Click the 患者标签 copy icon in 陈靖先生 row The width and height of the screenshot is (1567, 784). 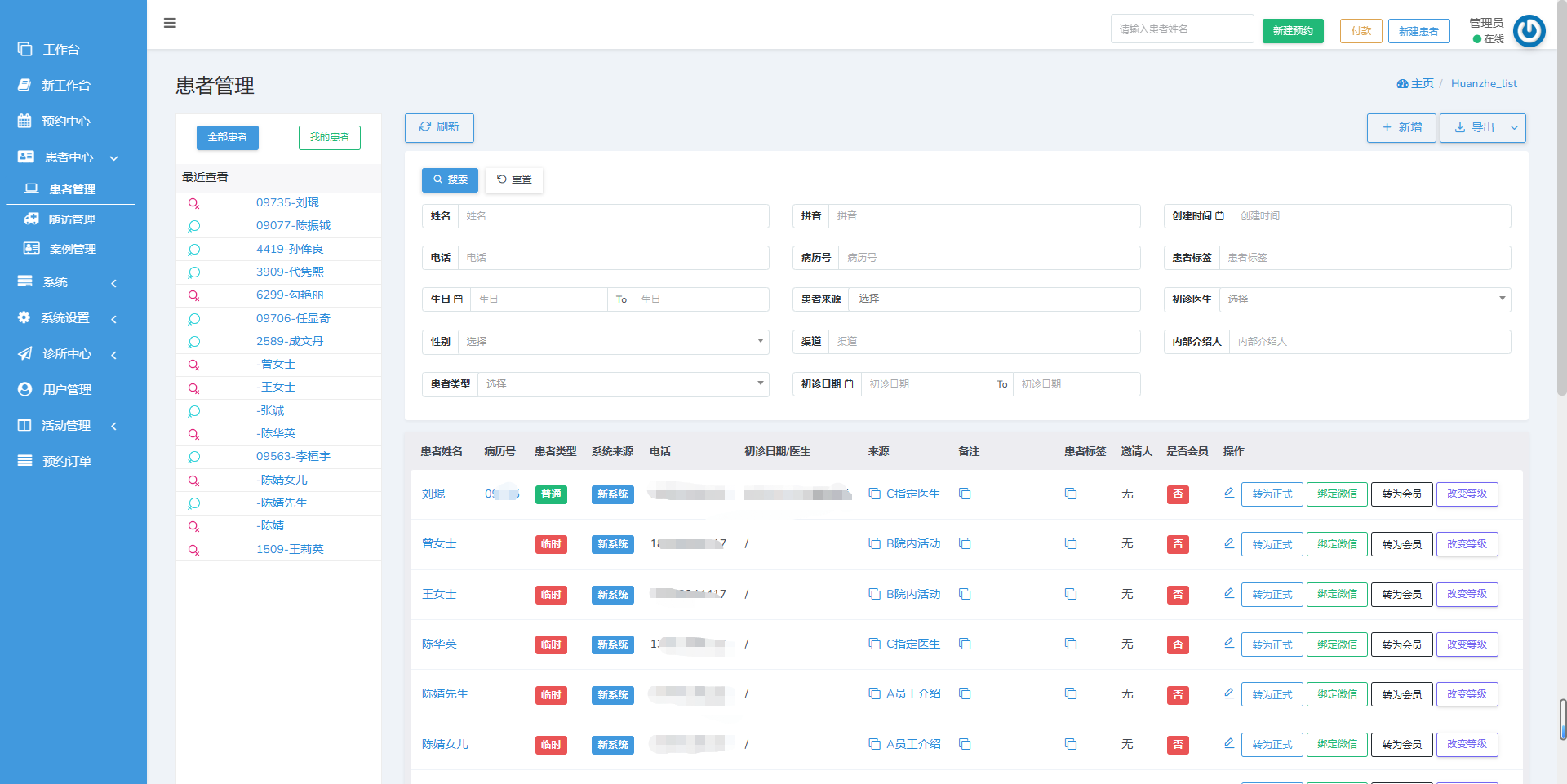[x=1071, y=694]
